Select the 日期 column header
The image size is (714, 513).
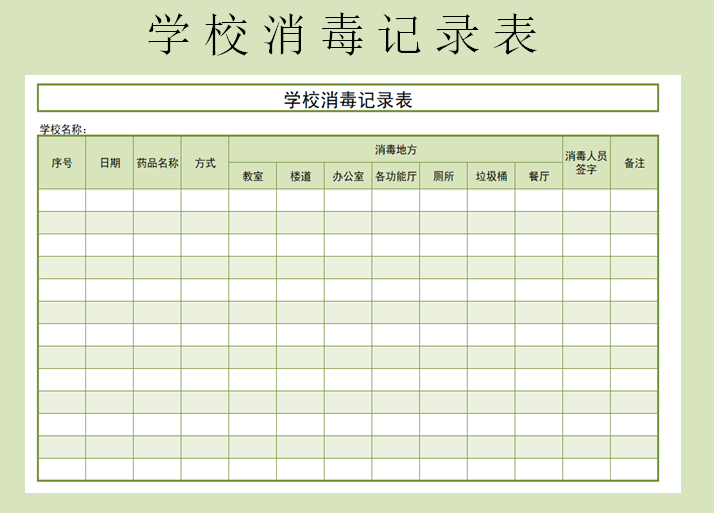pos(110,163)
